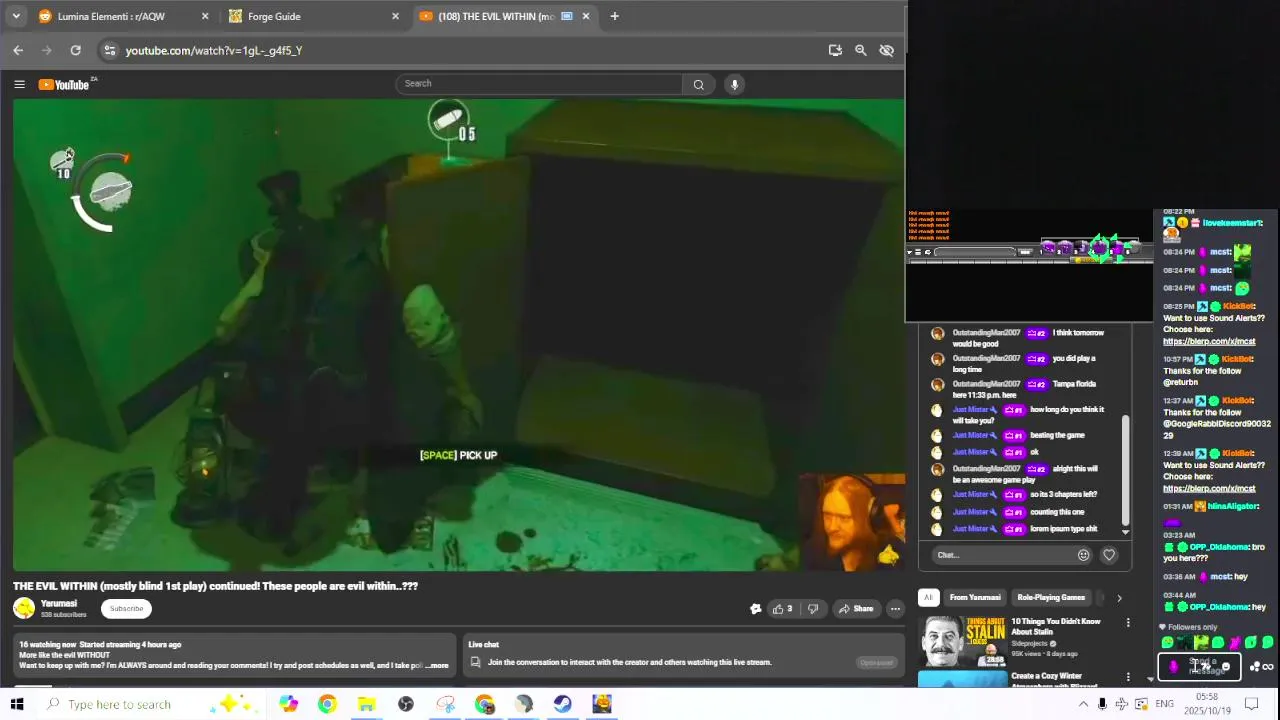Click the heart reaction button next to chat
The width and height of the screenshot is (1280, 720).
click(1109, 555)
